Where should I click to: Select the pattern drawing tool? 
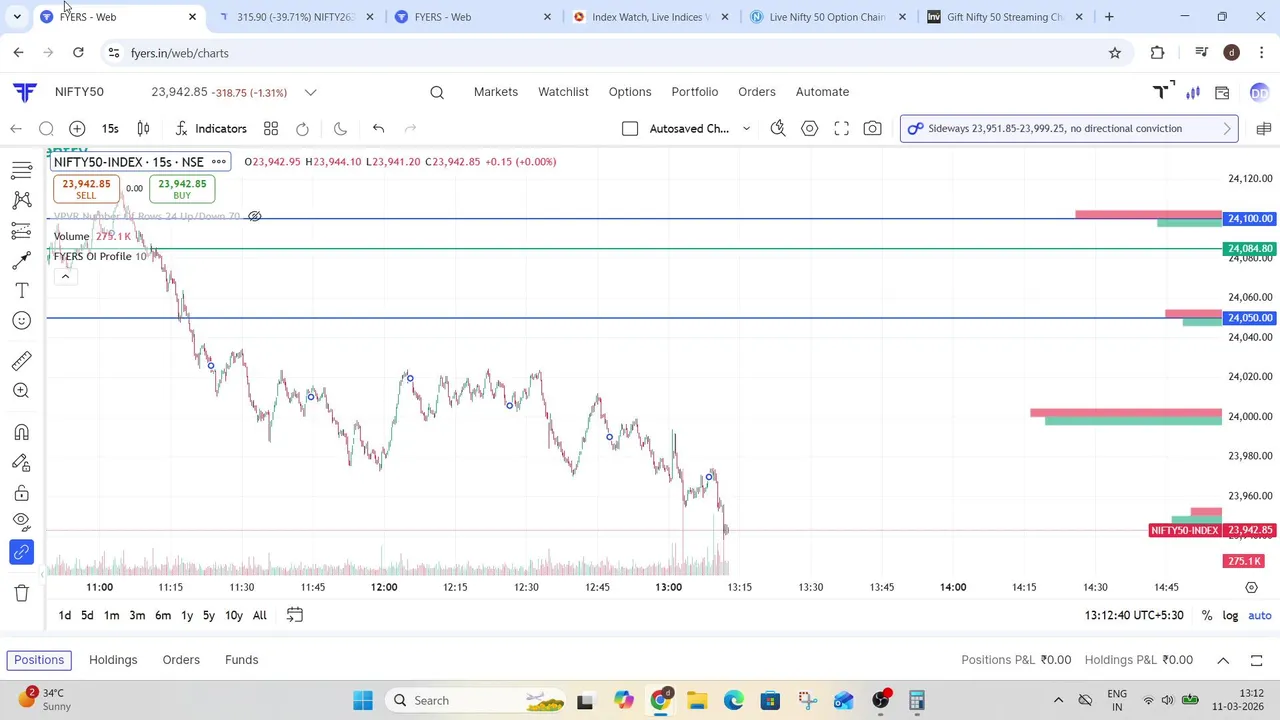21,200
